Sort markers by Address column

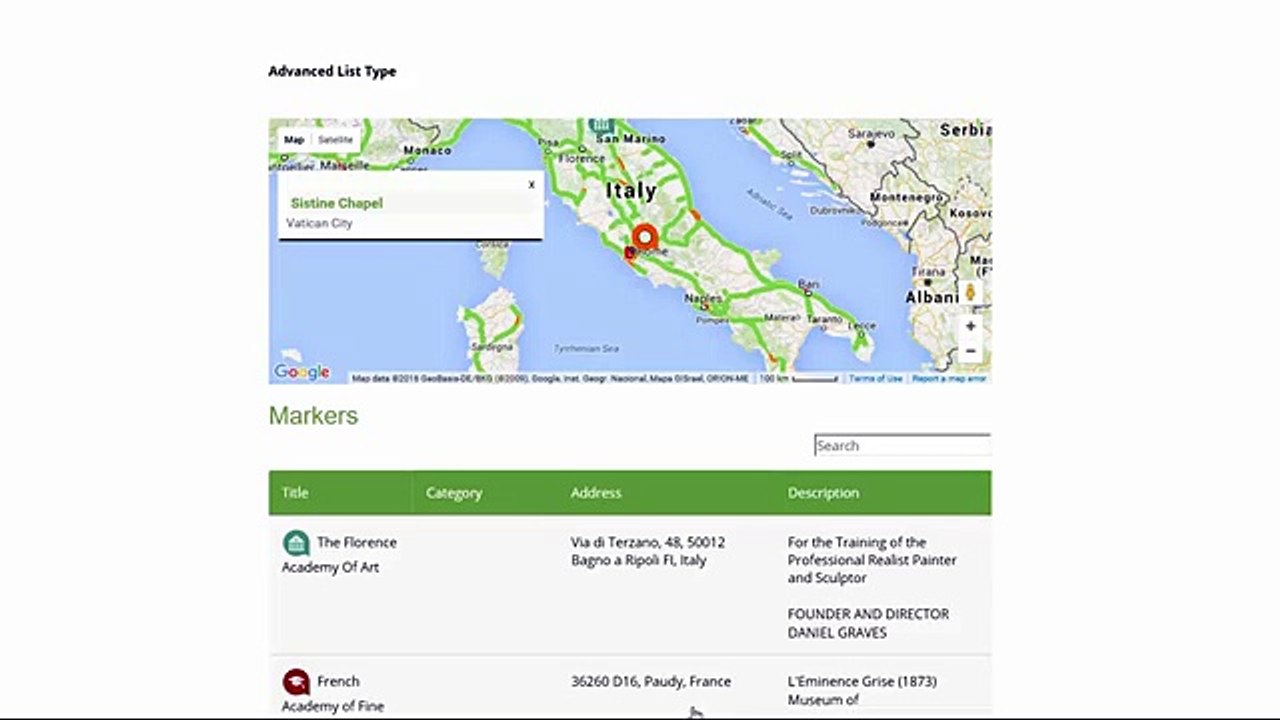[666, 493]
